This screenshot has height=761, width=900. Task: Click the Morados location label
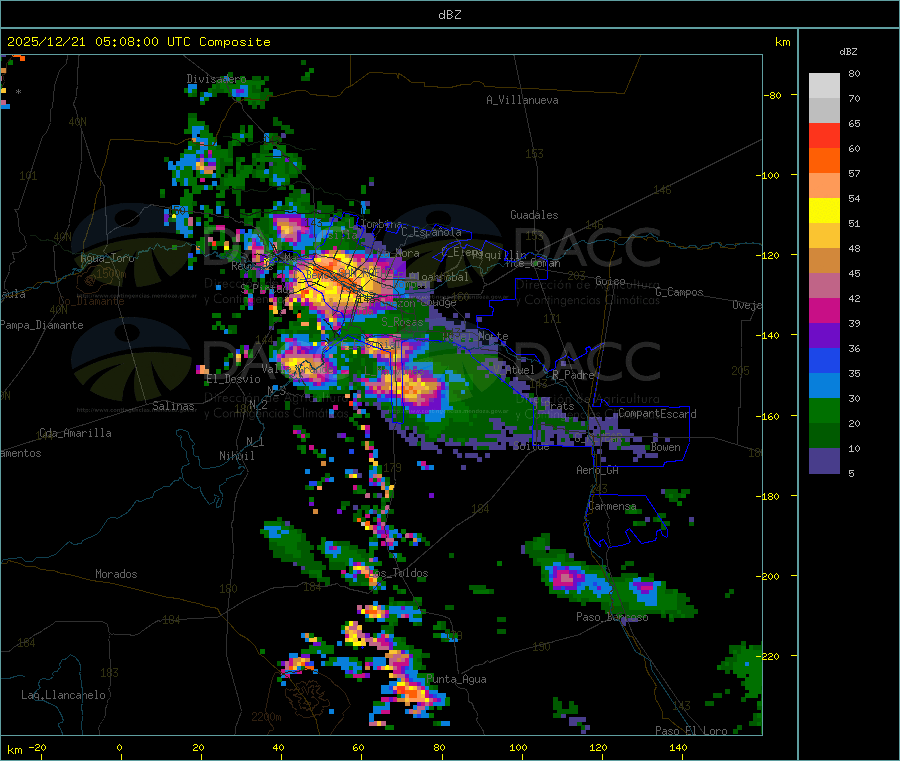[x=116, y=574]
